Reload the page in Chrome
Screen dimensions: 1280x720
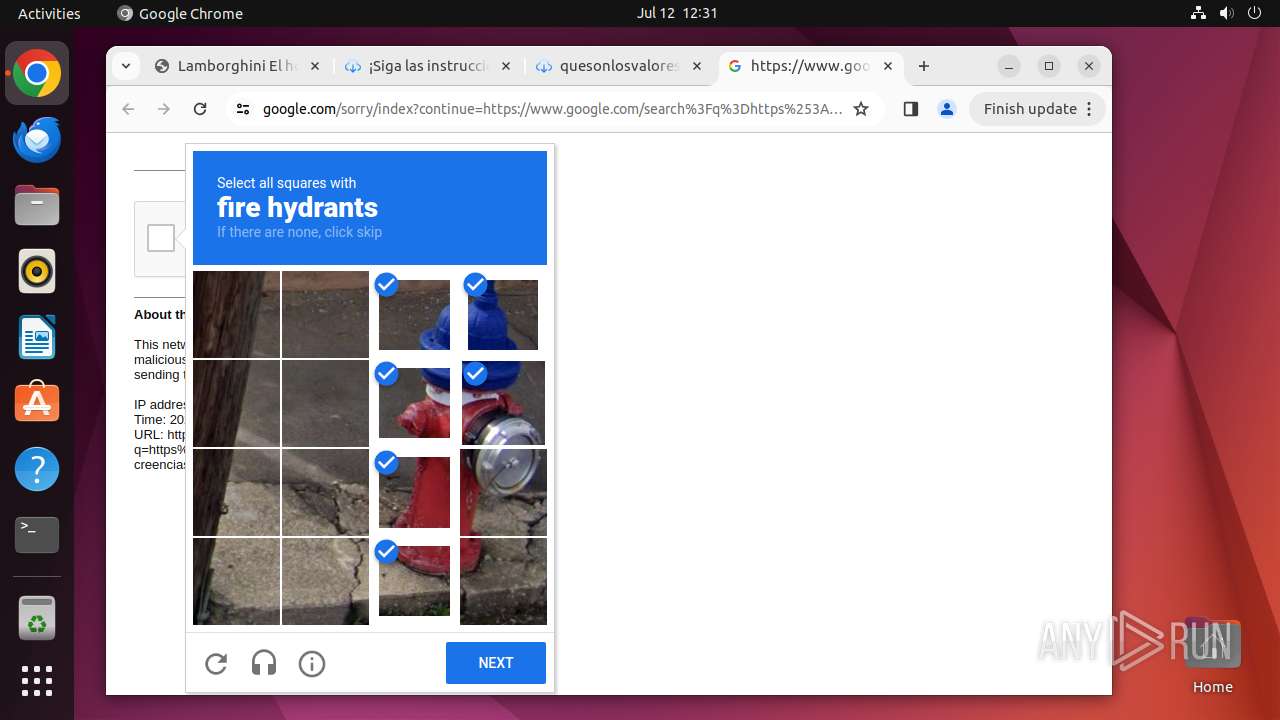tap(200, 109)
